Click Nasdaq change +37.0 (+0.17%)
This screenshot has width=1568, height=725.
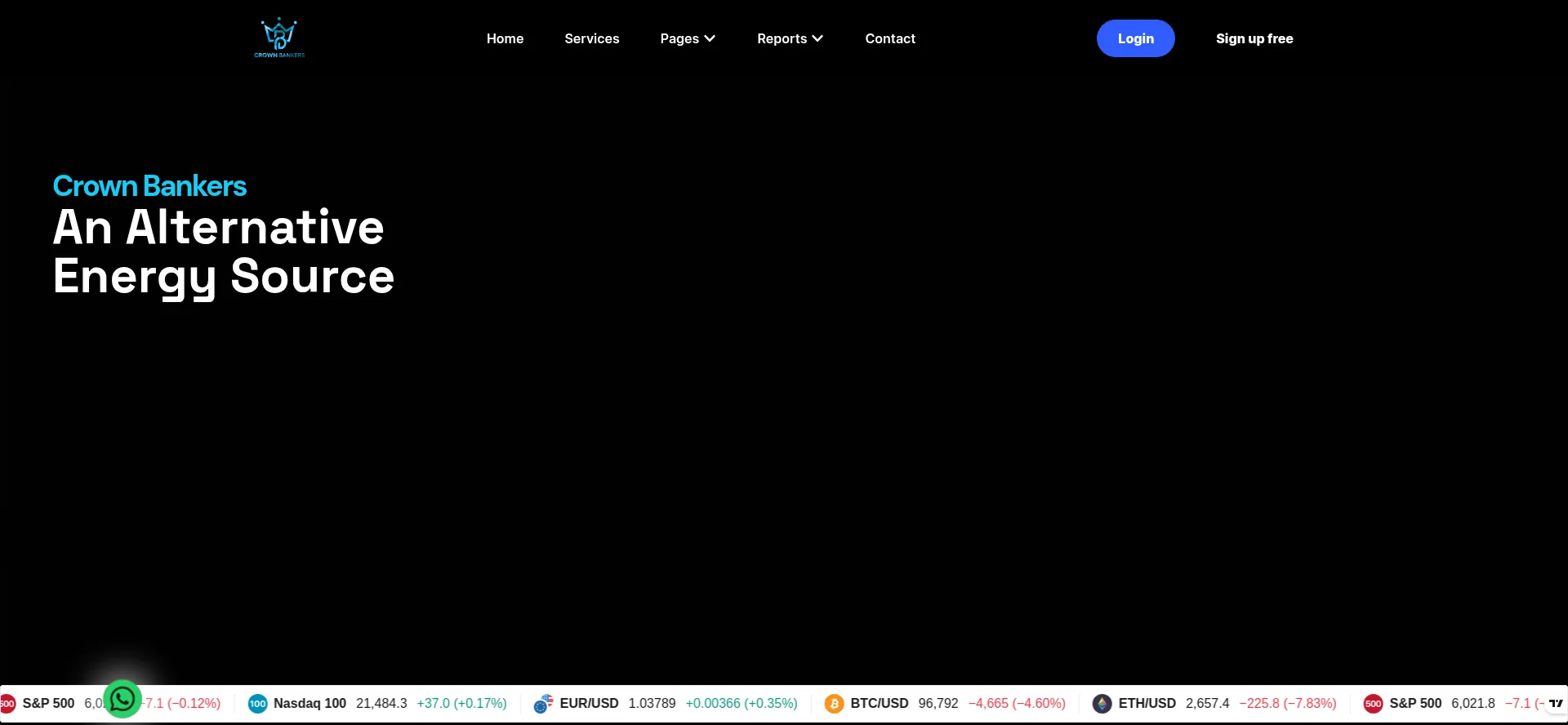click(x=461, y=704)
